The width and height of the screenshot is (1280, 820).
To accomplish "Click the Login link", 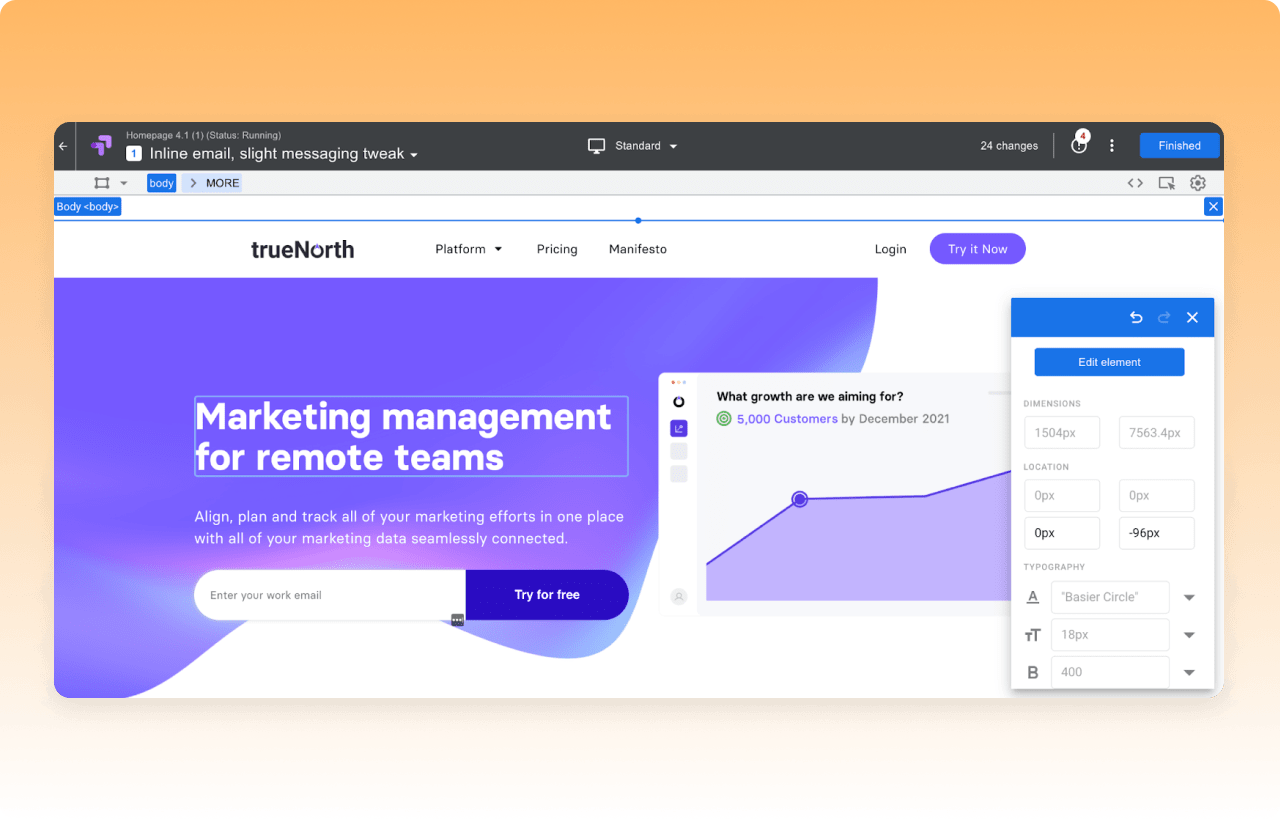I will 890,249.
